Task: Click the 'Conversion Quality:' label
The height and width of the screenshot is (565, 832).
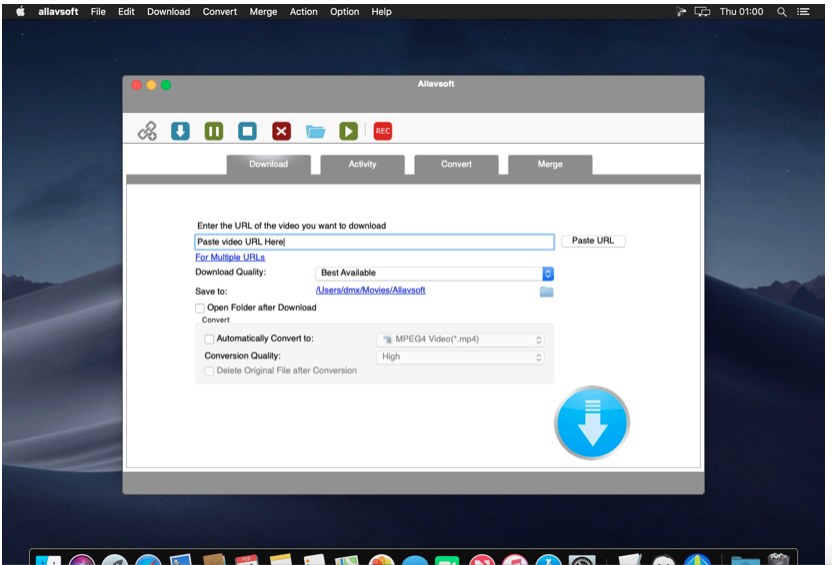Action: (x=242, y=356)
